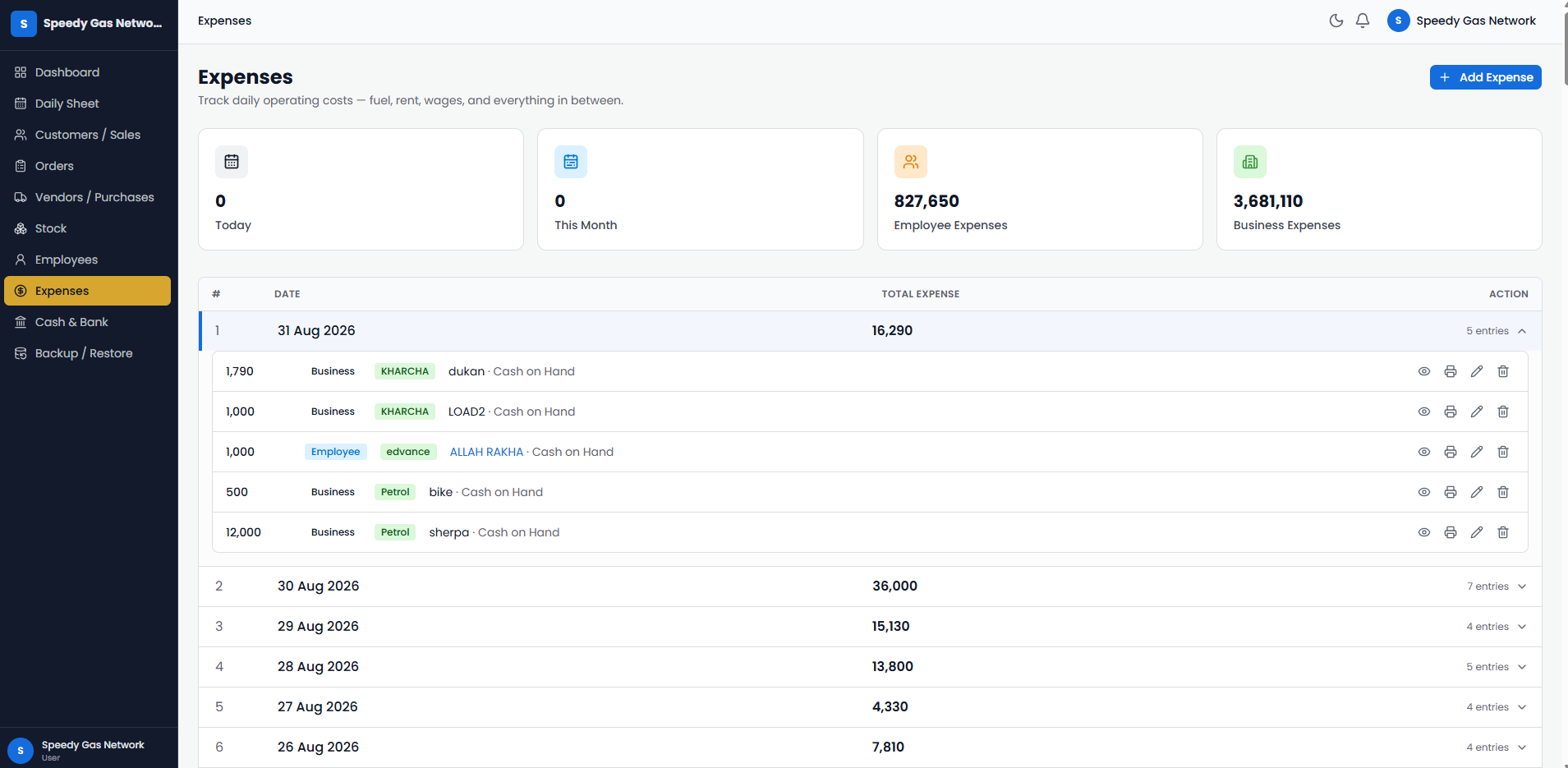Open the Stock page
The height and width of the screenshot is (768, 1568).
tap(87, 228)
